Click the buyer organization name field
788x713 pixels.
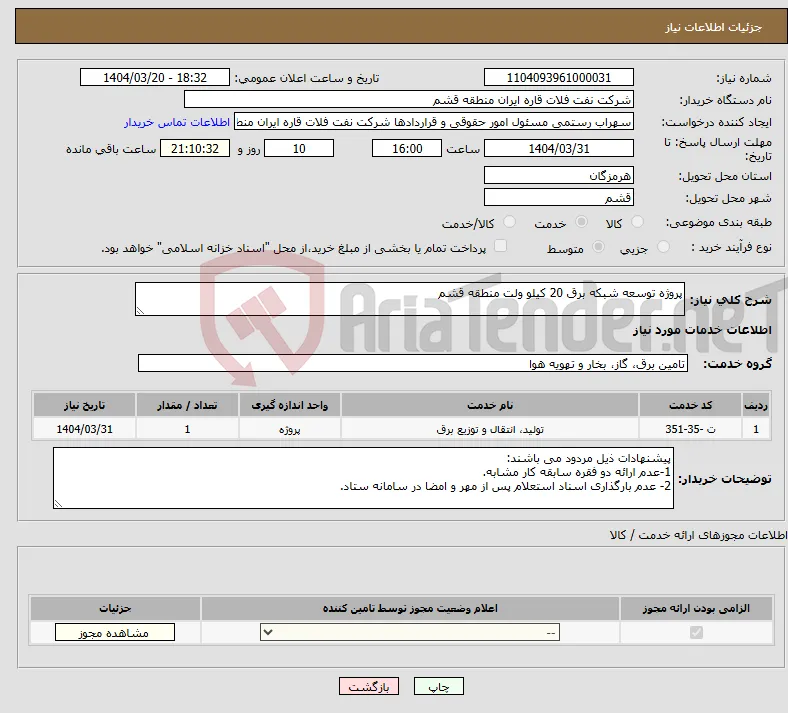(x=408, y=99)
